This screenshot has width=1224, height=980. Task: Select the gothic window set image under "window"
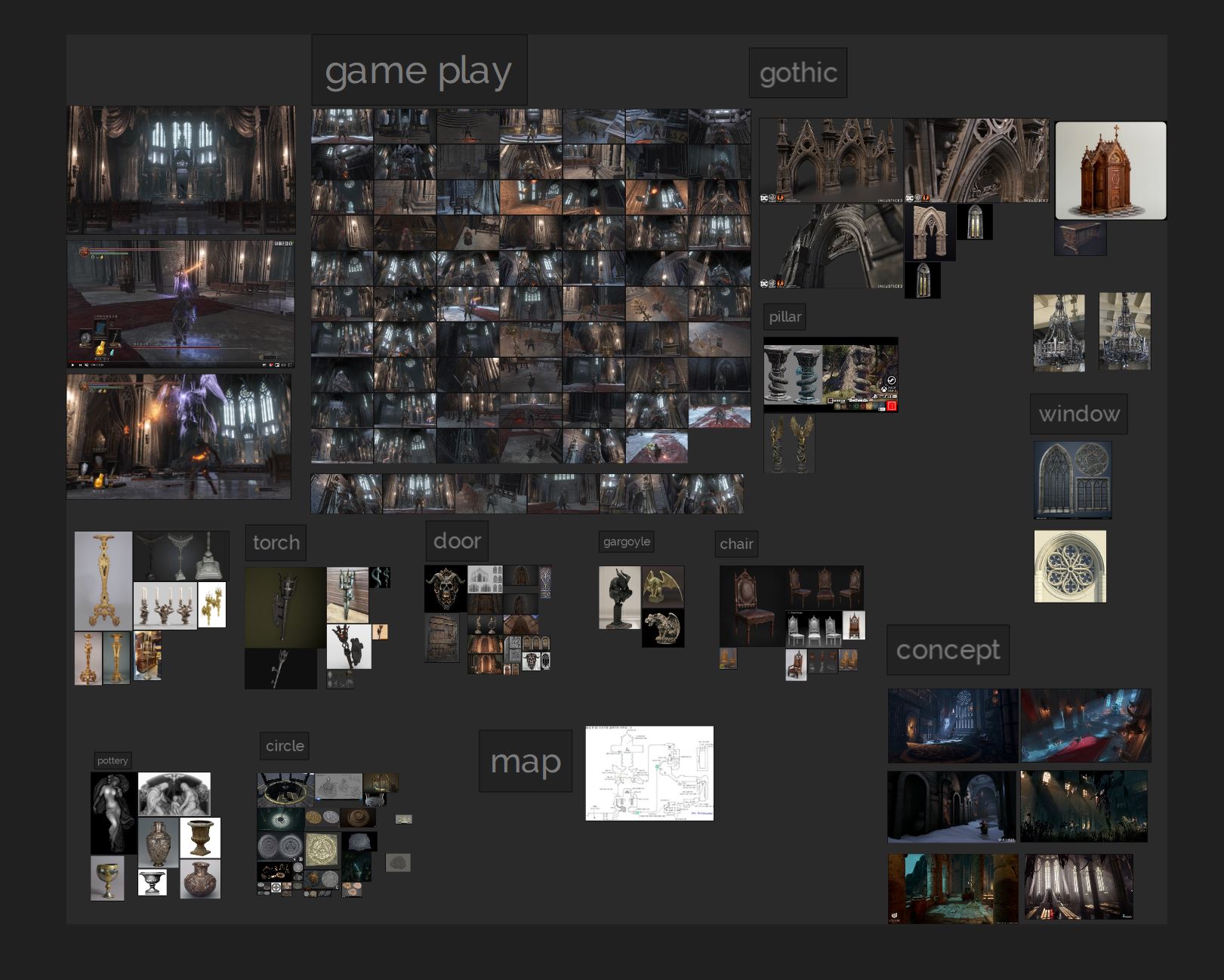(1073, 480)
